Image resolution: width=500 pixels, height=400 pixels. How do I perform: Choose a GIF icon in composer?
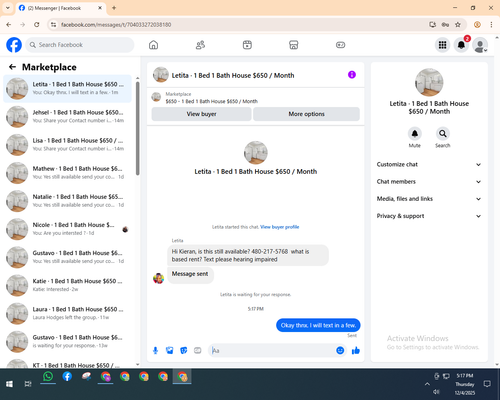tap(198, 350)
